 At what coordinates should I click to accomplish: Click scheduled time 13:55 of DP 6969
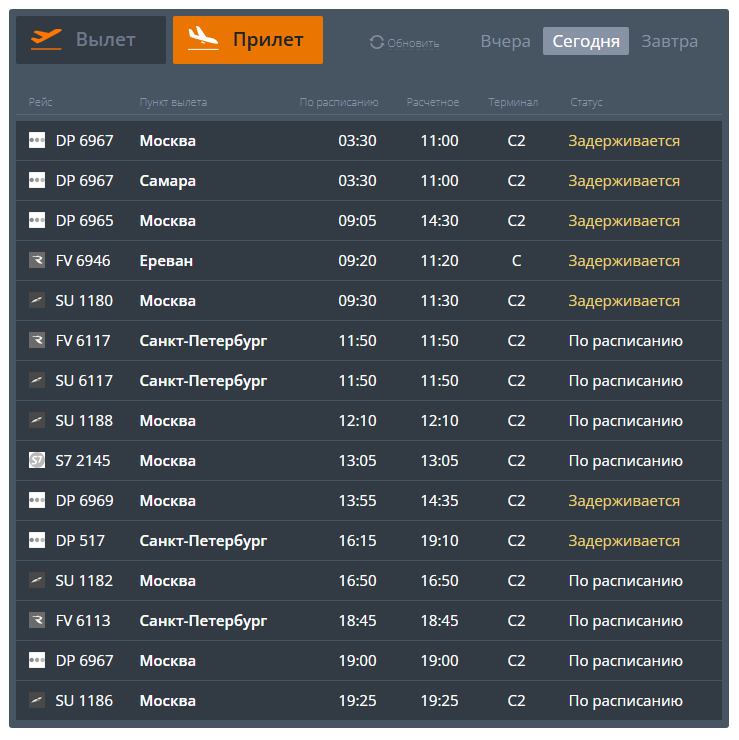[357, 501]
